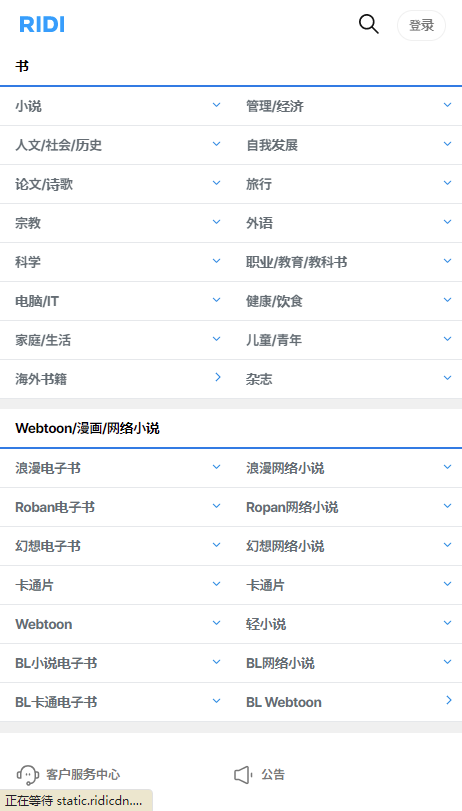
Task: Click the RIDI logo
Action: 42,24
